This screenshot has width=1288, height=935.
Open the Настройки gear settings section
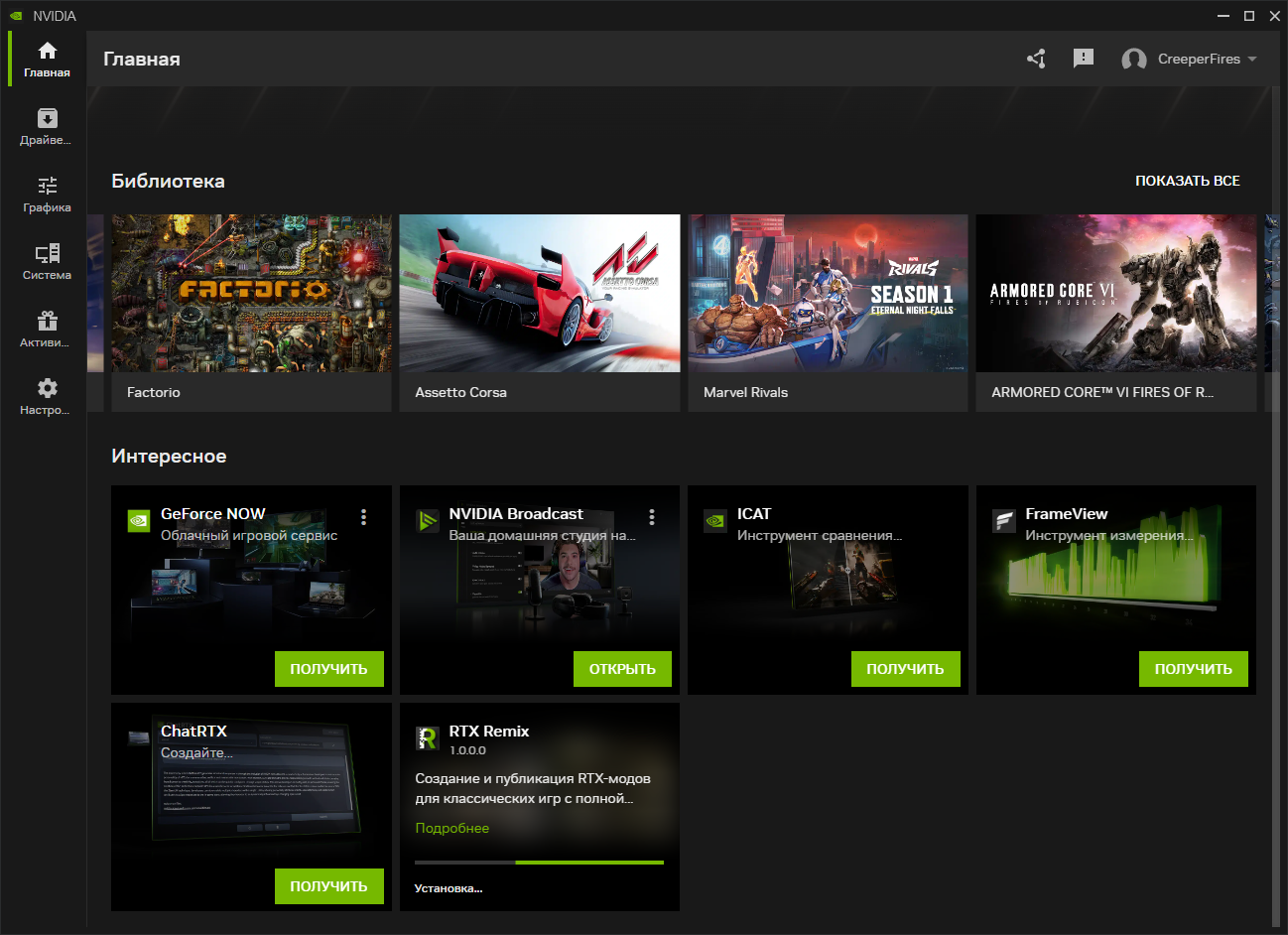pyautogui.click(x=47, y=397)
